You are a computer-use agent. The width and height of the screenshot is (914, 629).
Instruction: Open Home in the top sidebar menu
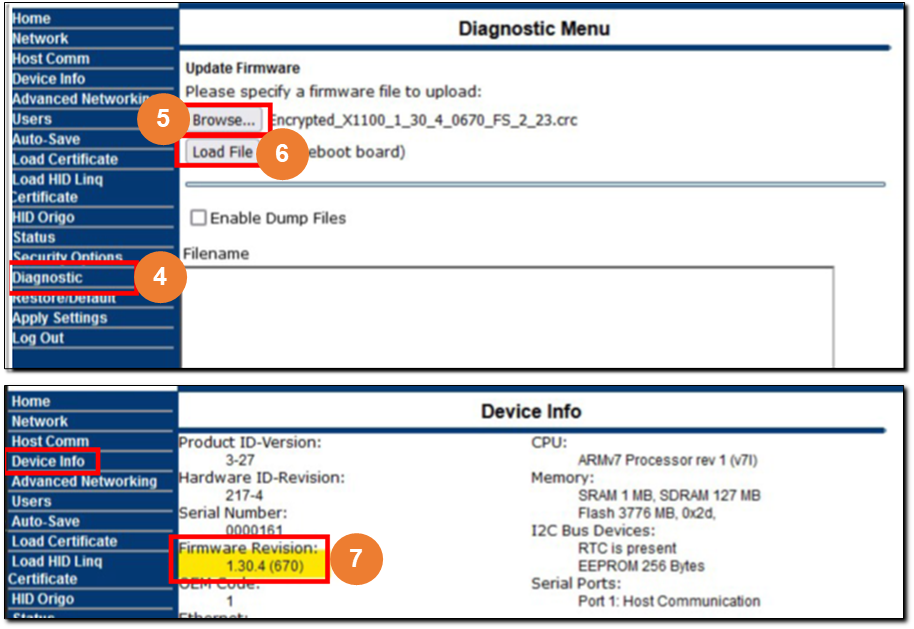tap(31, 18)
